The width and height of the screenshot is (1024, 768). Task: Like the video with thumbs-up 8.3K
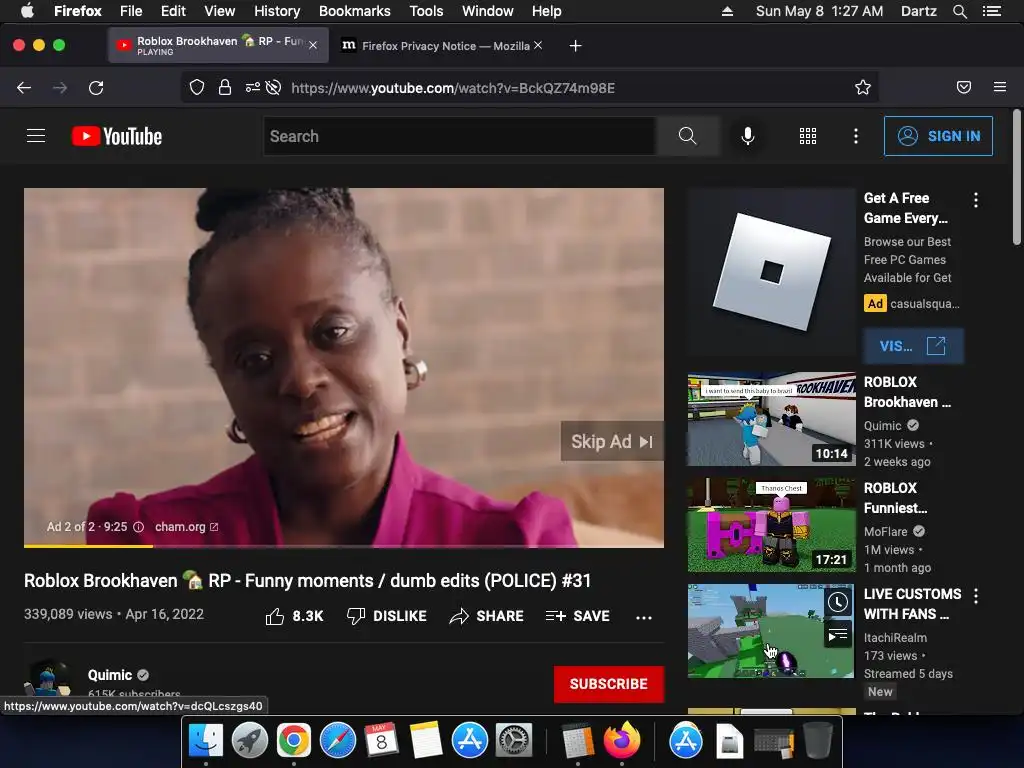(x=294, y=616)
